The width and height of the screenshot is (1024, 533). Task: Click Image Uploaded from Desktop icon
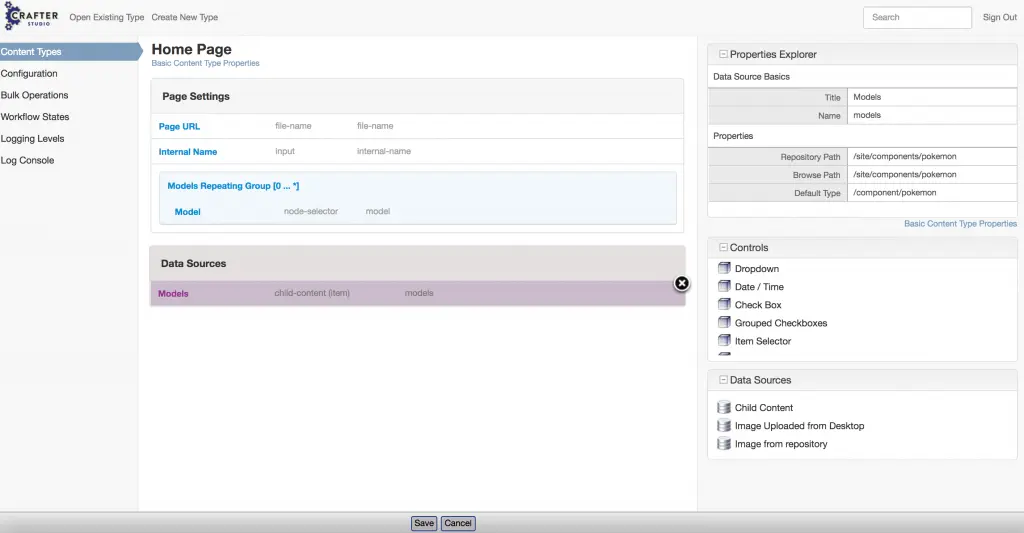pos(725,426)
